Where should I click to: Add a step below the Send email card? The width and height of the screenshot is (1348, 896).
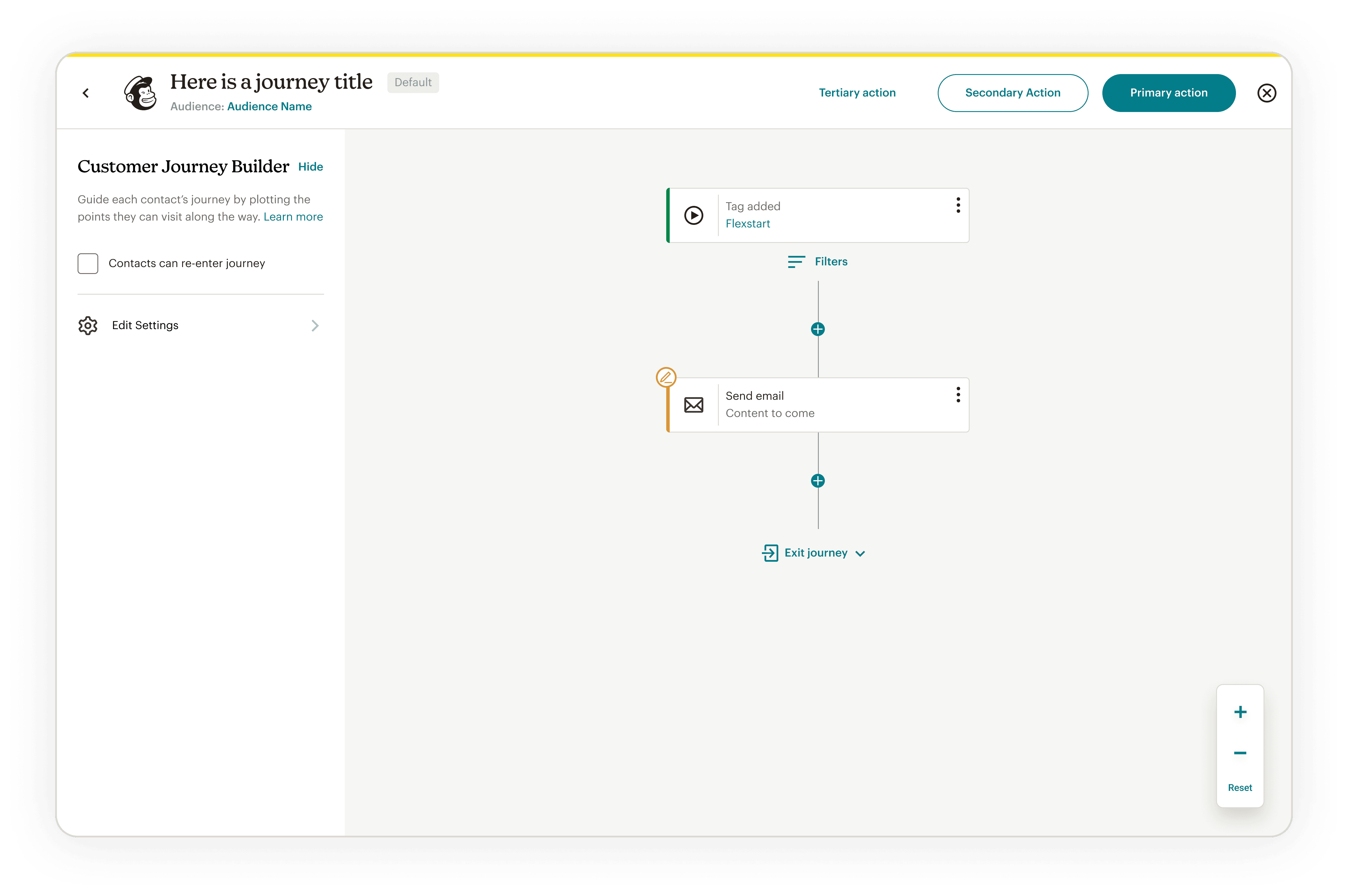point(817,480)
